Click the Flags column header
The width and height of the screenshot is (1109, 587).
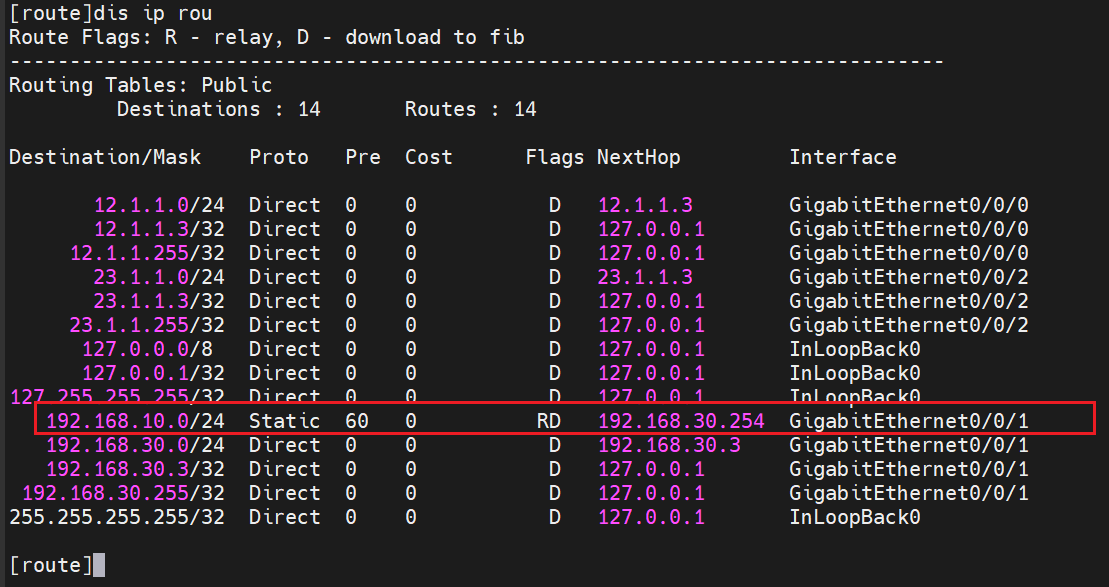[555, 157]
